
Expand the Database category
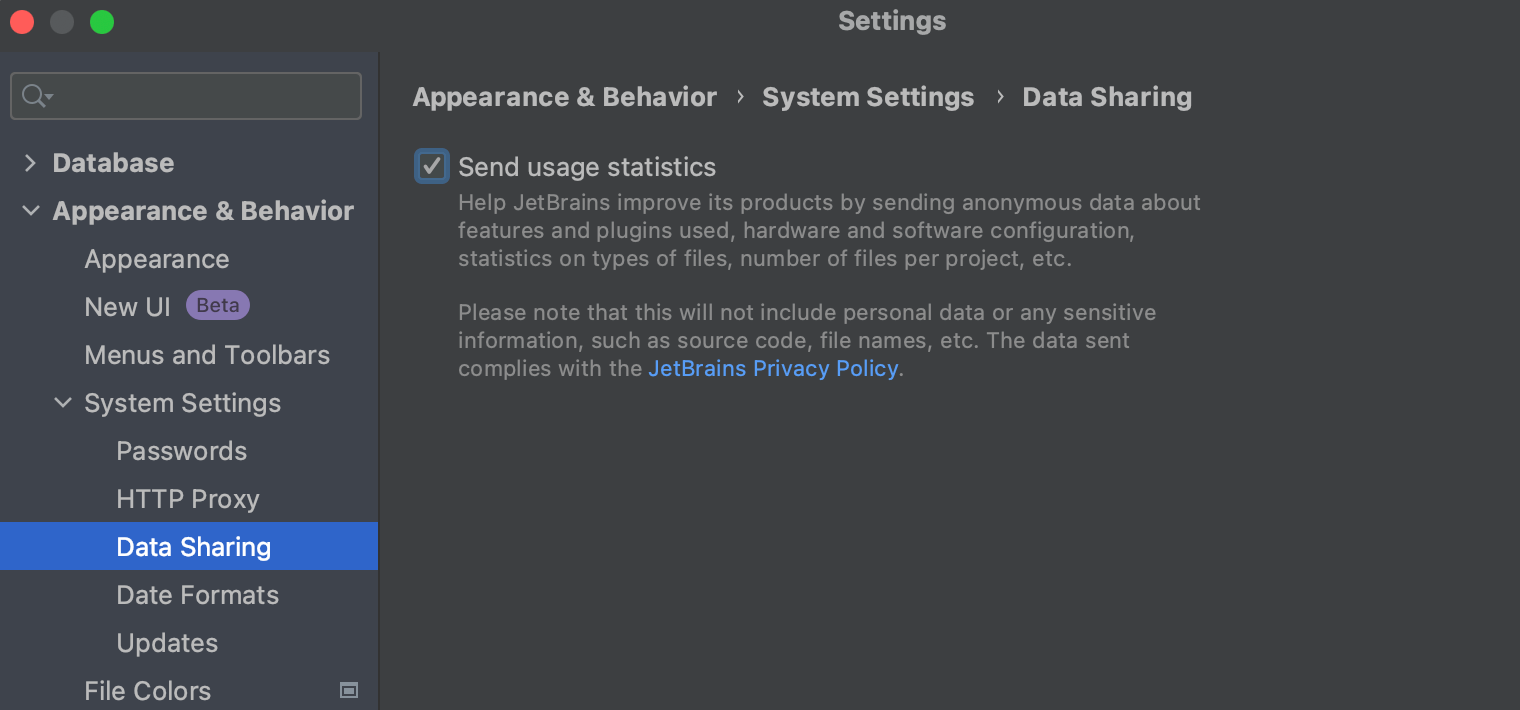click(x=30, y=162)
